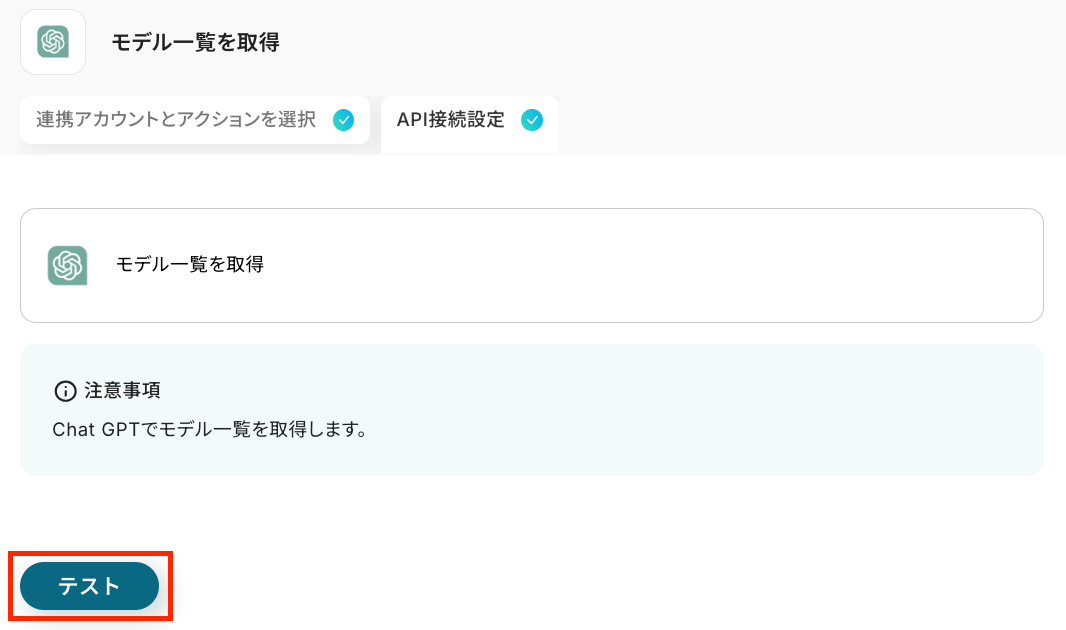
Task: Click the white space right of テスト button
Action: click(x=612, y=586)
